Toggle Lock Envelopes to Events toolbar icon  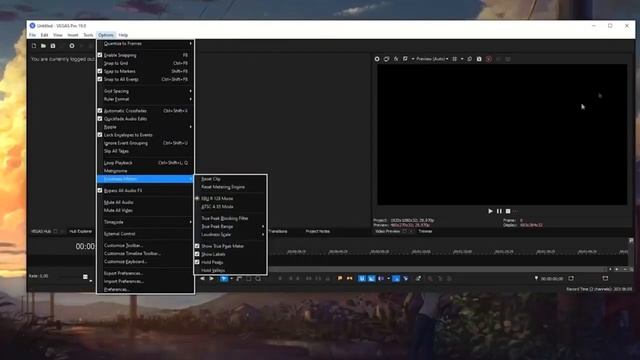pyautogui.click(x=396, y=278)
